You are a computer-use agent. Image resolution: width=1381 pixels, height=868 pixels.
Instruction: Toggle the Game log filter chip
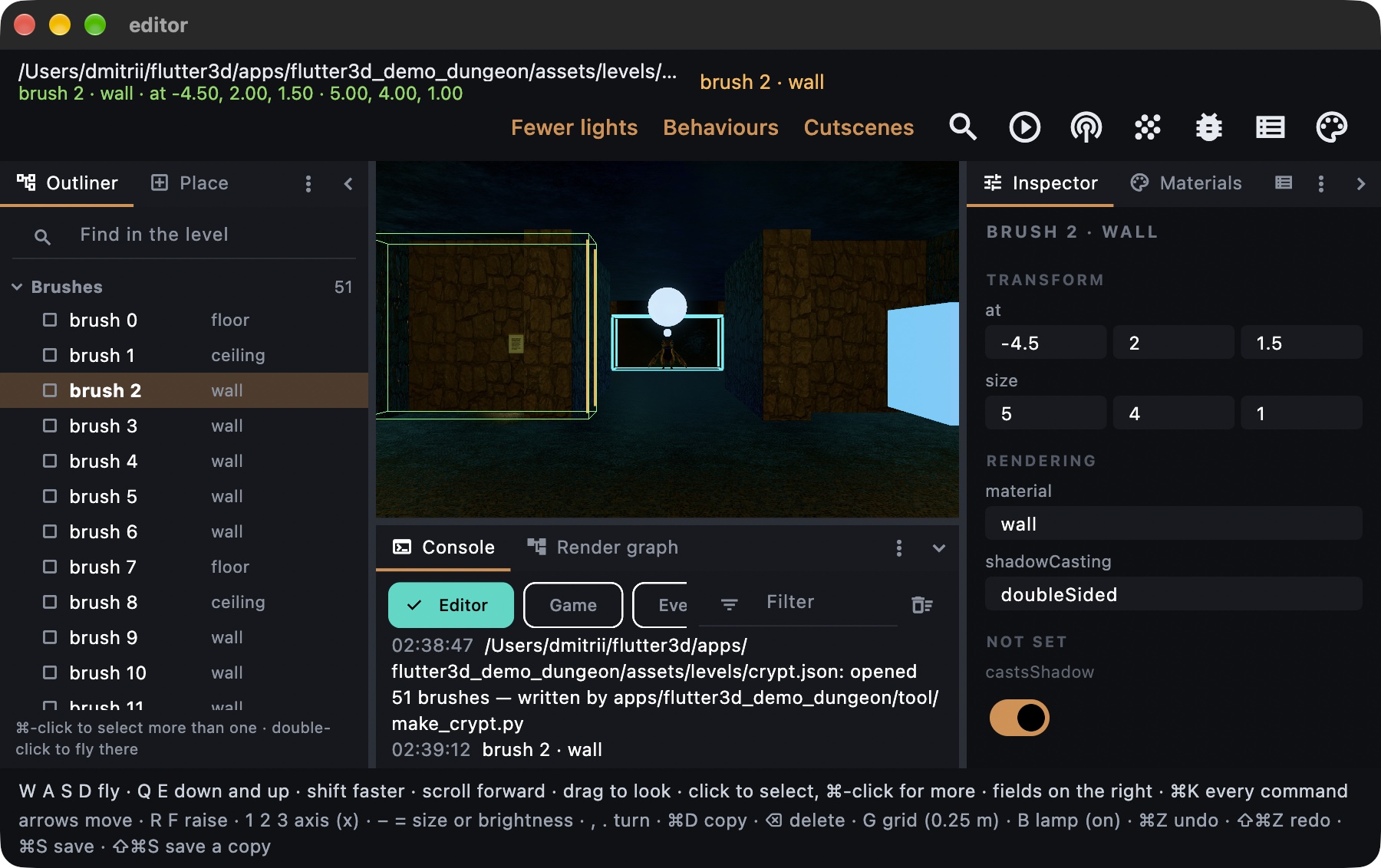pyautogui.click(x=573, y=605)
